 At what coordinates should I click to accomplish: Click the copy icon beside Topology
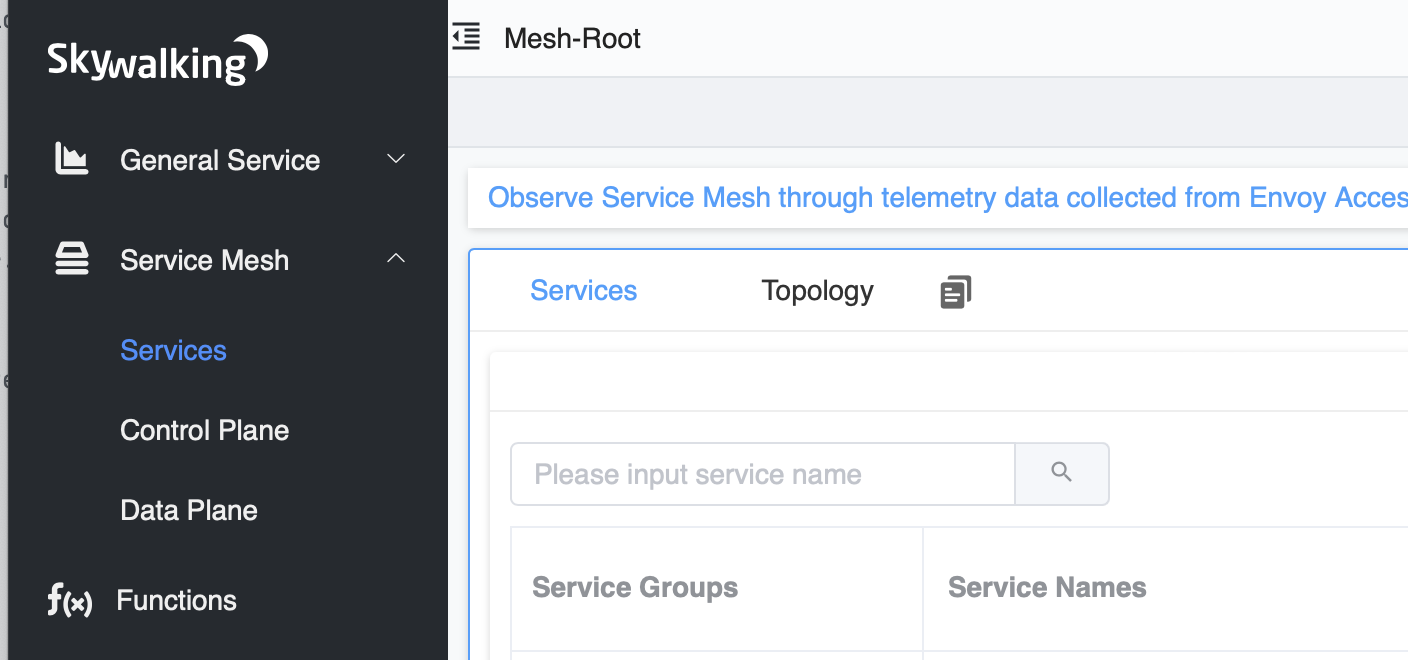point(955,292)
